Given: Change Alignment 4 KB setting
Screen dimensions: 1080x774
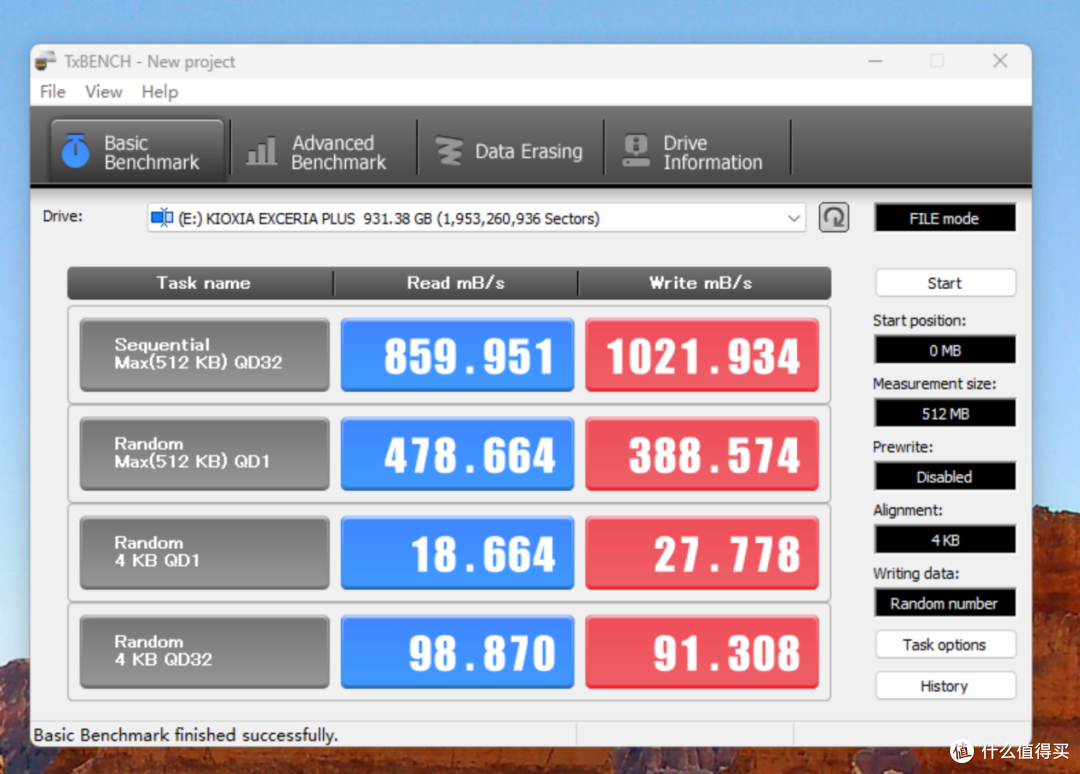Looking at the screenshot, I should pyautogui.click(x=944, y=540).
